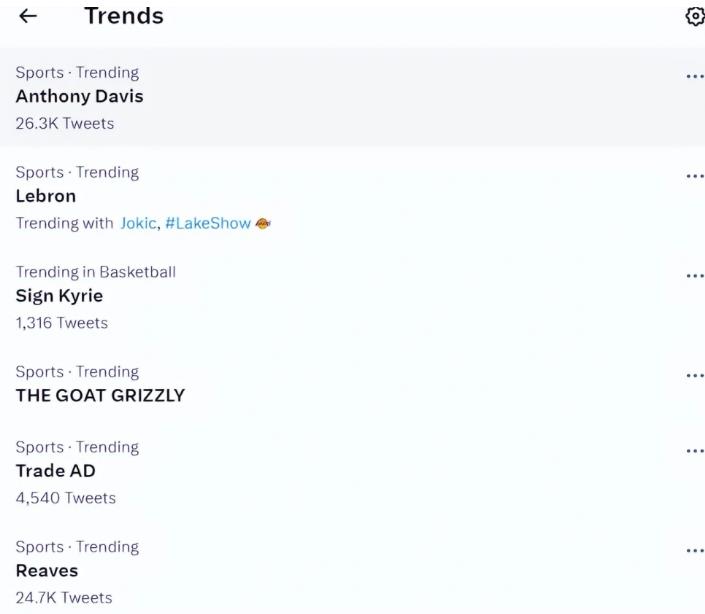The image size is (705, 614).
Task: Select the Lebron trending topic
Action: click(x=46, y=196)
